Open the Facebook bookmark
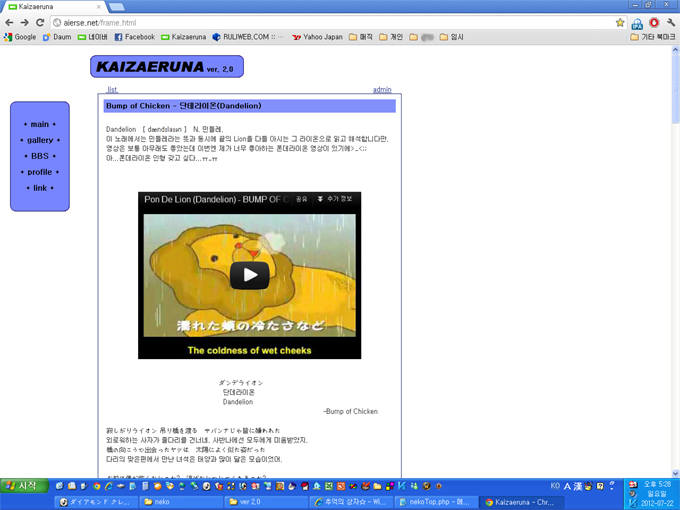680x510 pixels. [x=134, y=37]
